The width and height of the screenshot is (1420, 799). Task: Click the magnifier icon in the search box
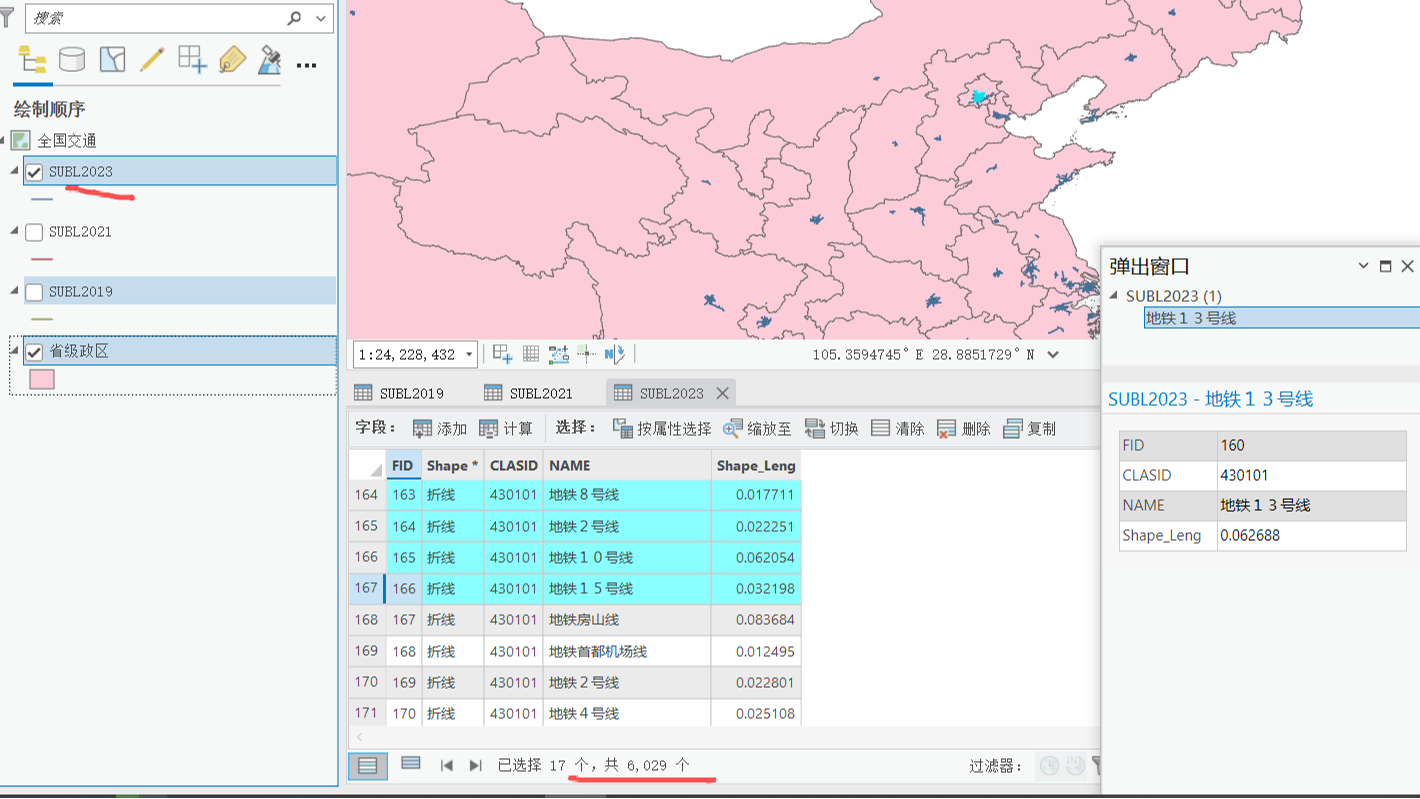tap(294, 18)
